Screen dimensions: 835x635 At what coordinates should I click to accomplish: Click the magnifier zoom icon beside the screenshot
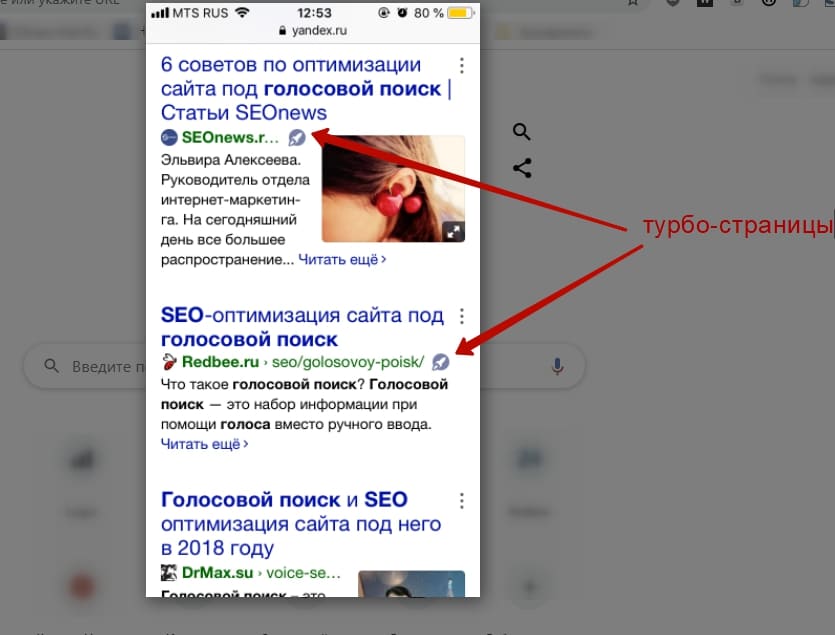(x=521, y=131)
